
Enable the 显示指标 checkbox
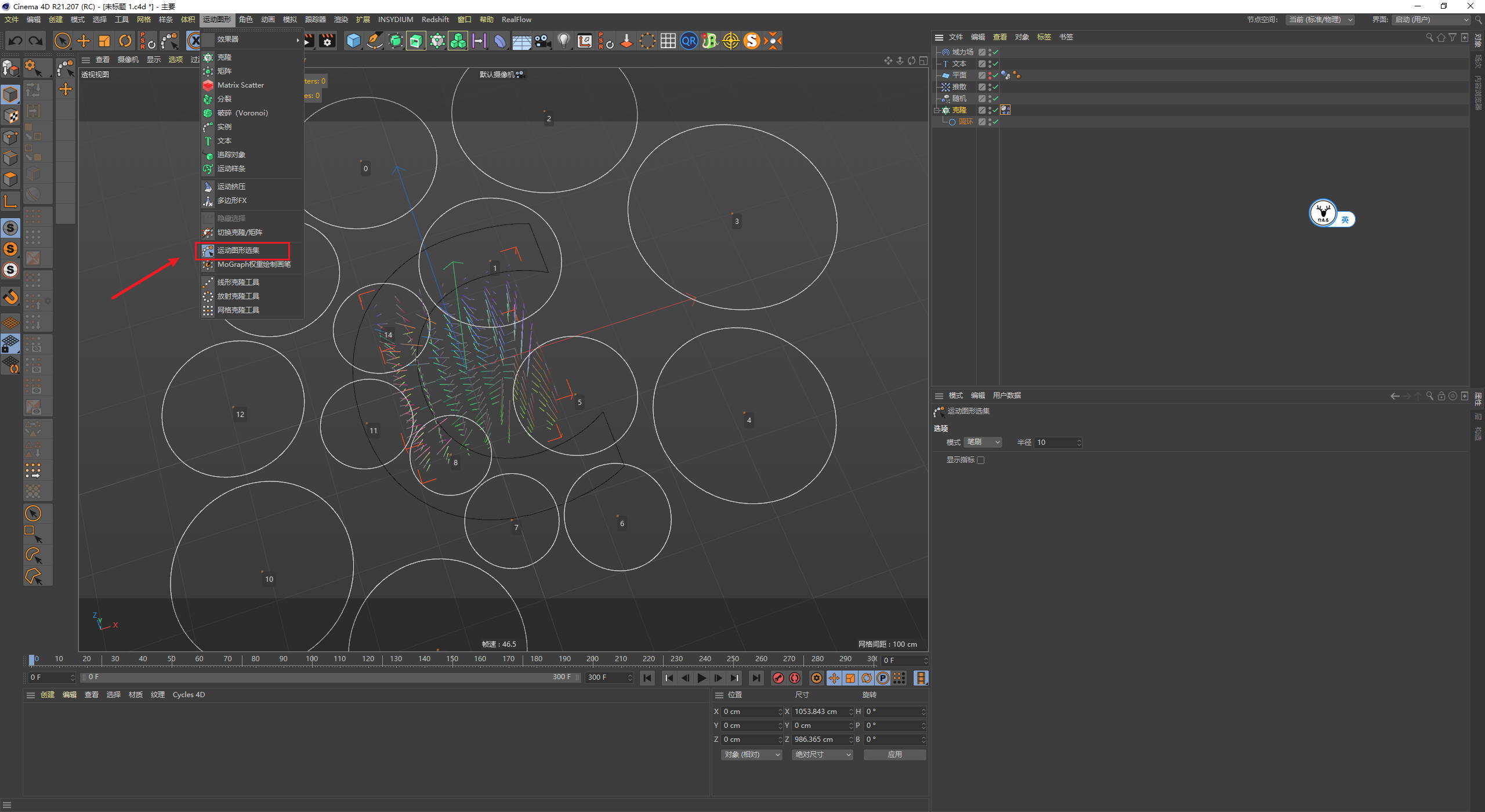981,460
